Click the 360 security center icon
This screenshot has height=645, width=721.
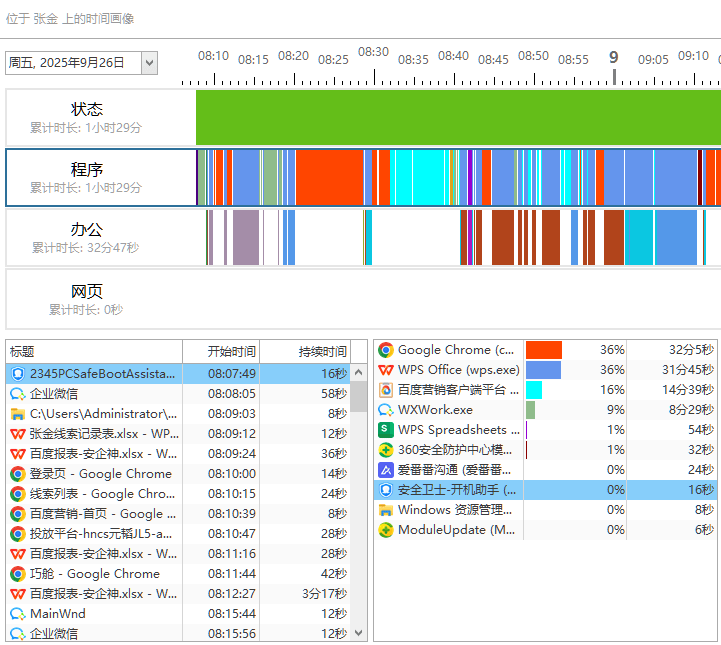pyautogui.click(x=385, y=450)
